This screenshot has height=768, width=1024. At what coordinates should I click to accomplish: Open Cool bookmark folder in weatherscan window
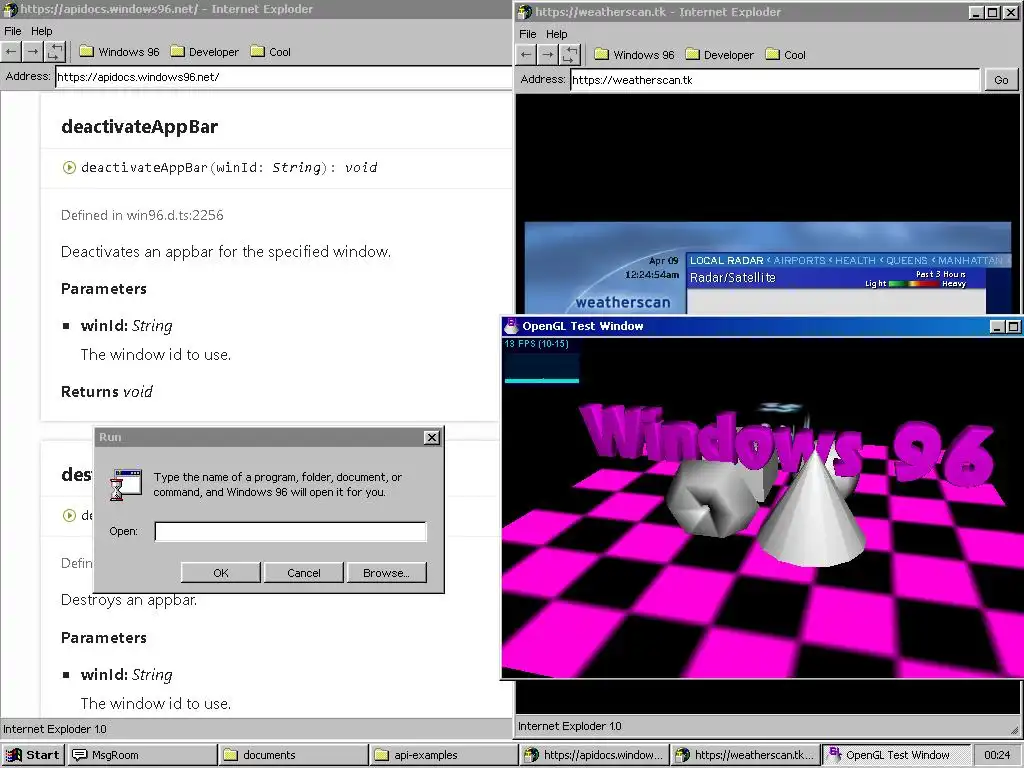click(786, 55)
